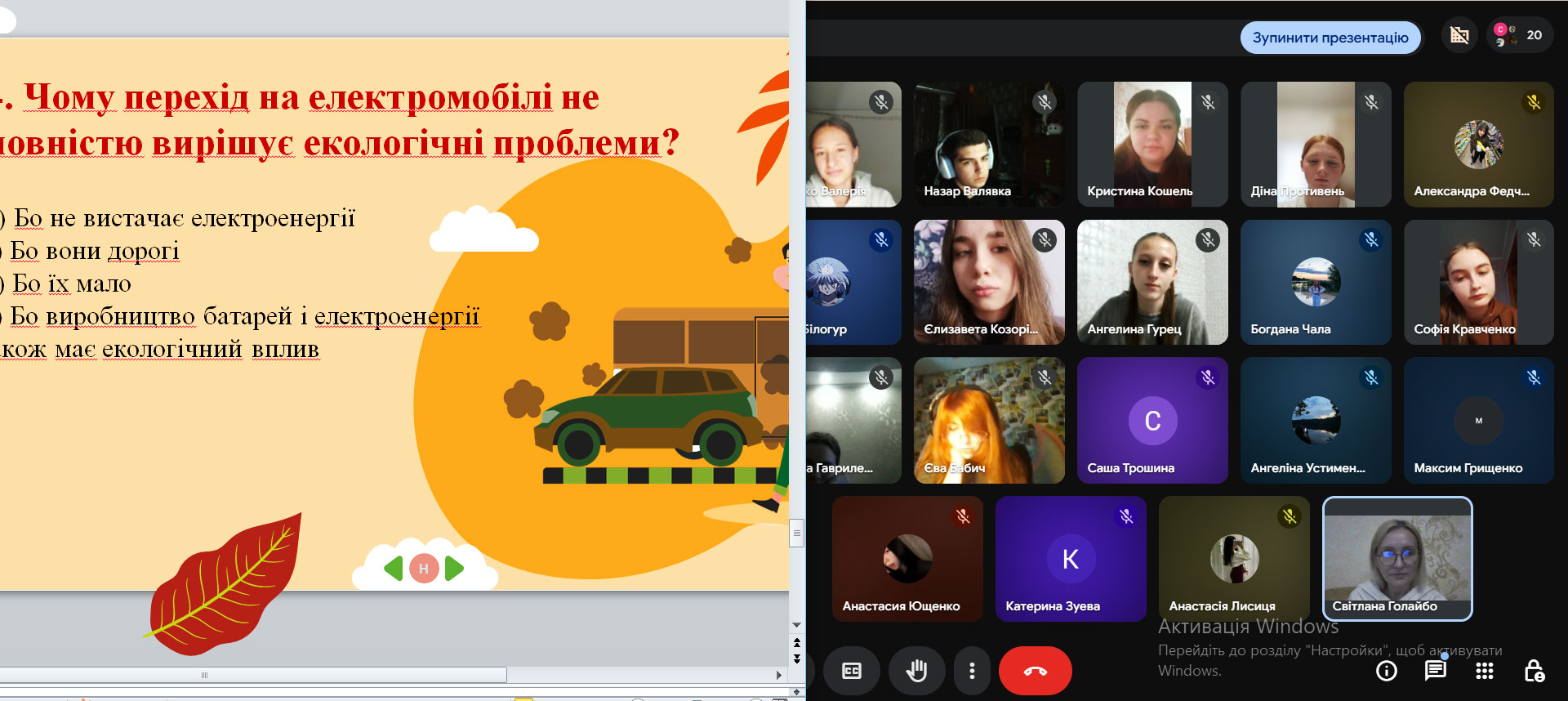This screenshot has height=701, width=1568.
Task: Go to next slide green arrow
Action: [x=455, y=568]
